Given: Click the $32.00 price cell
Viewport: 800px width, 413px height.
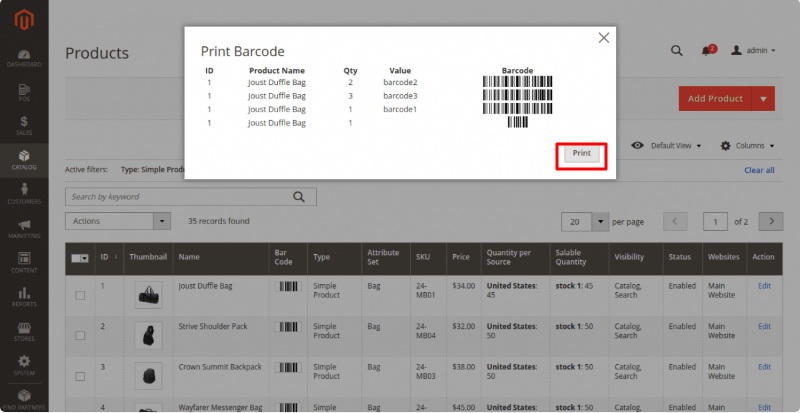Looking at the screenshot, I should (x=463, y=326).
